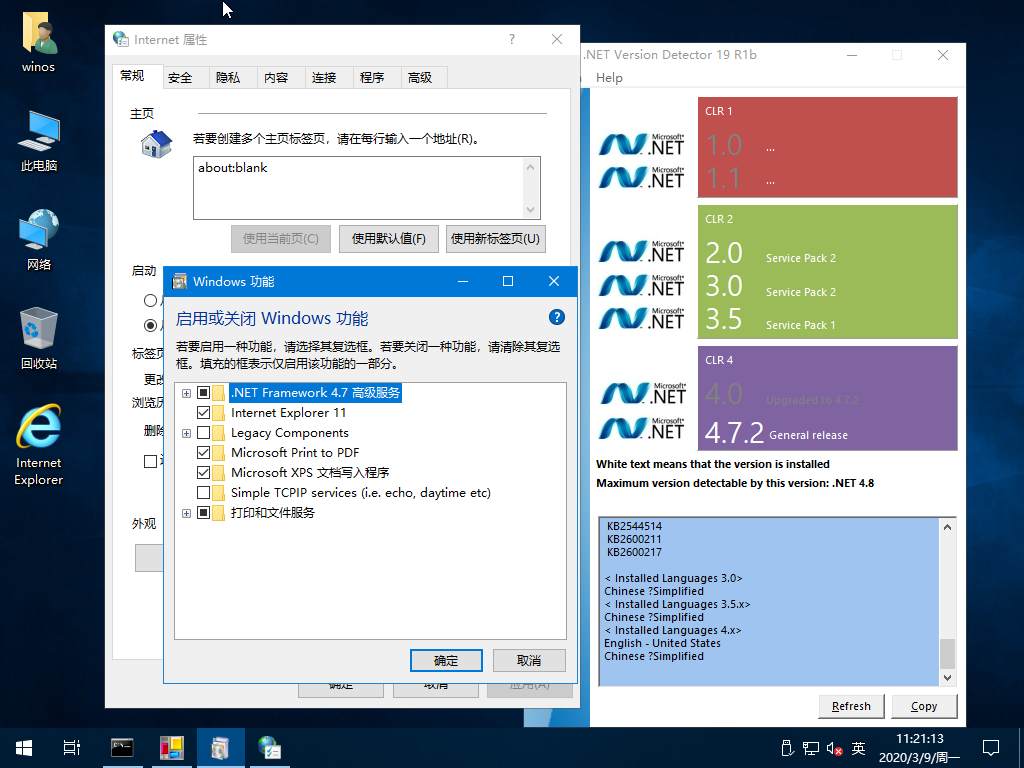Switch to .NET Version Detector taskbar icon

click(172, 748)
